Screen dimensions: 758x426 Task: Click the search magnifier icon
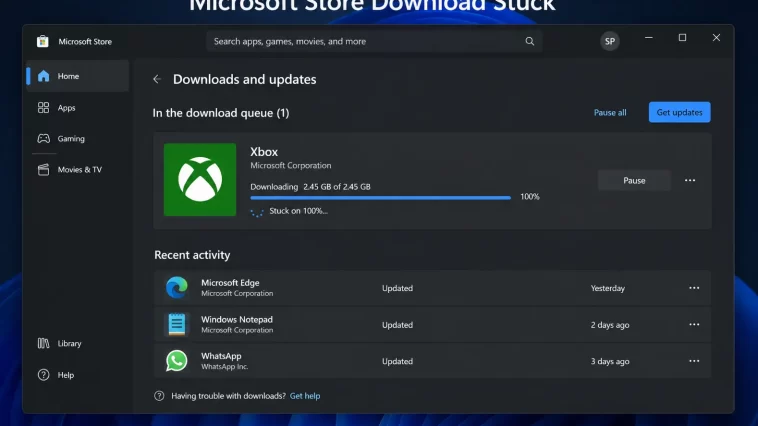pos(530,41)
